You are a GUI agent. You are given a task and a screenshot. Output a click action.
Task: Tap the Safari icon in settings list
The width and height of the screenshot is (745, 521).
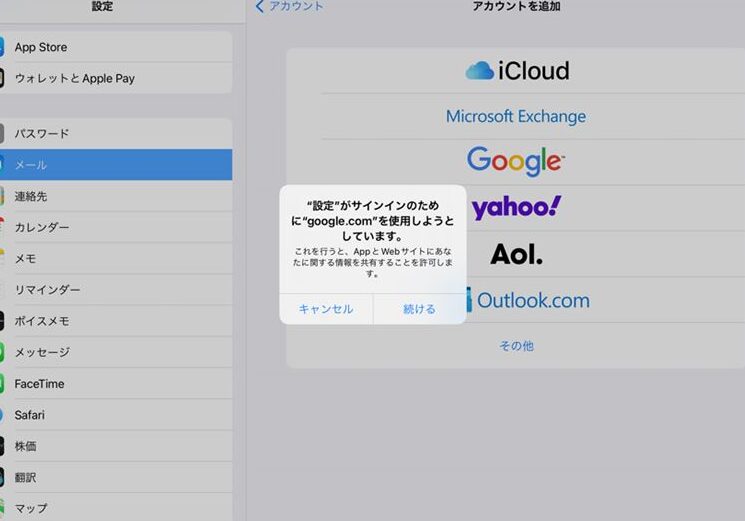3,415
